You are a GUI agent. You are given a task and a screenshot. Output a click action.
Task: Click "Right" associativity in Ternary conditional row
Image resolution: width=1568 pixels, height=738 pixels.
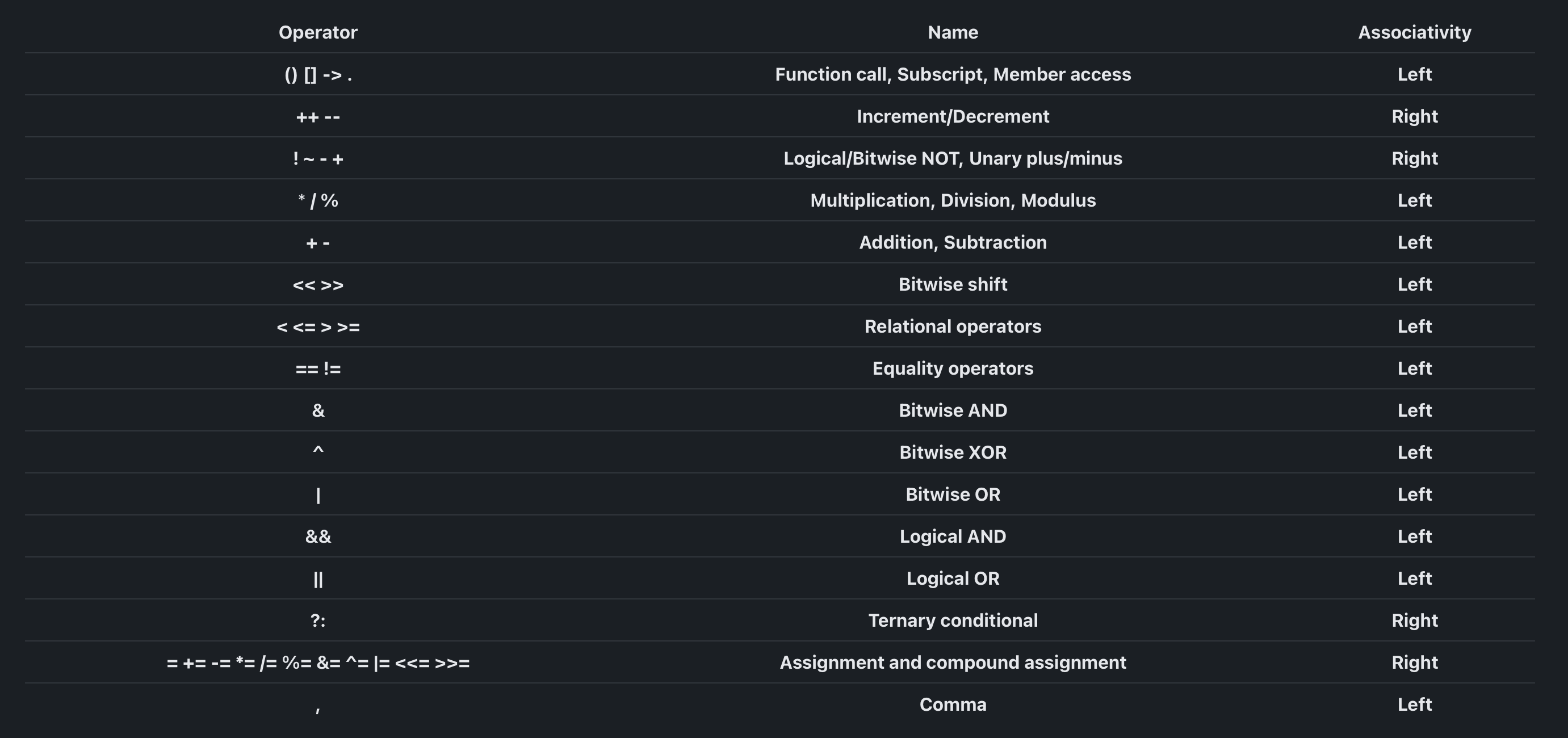pyautogui.click(x=1414, y=620)
